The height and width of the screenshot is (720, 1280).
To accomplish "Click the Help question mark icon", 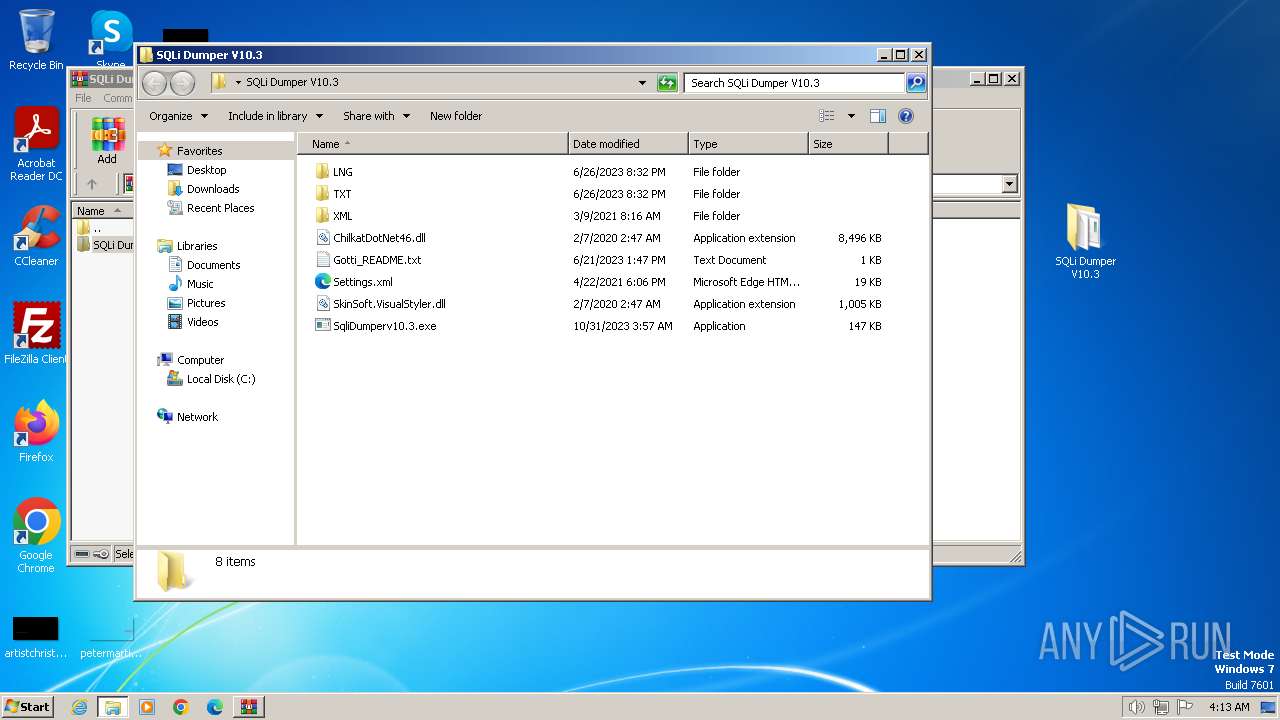I will (x=905, y=116).
